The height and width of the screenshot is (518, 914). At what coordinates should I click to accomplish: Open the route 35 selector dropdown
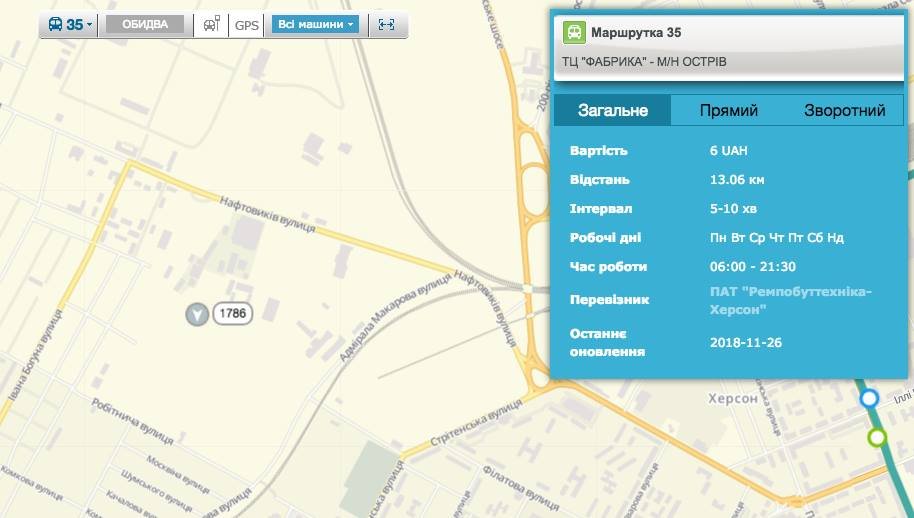70,24
